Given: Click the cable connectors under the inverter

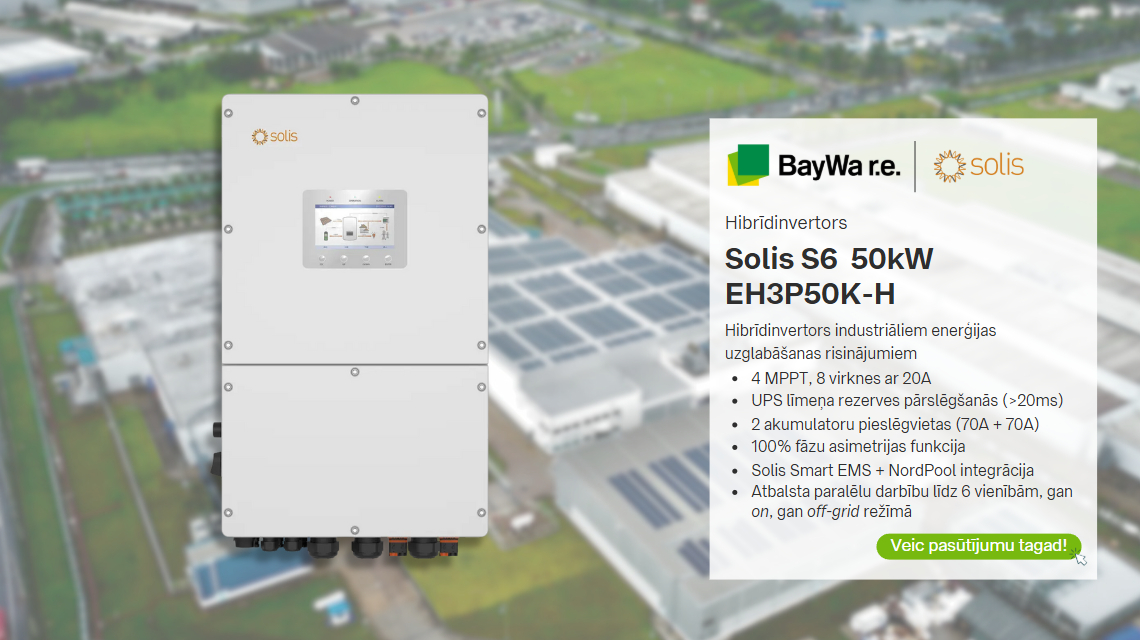Looking at the screenshot, I should (x=346, y=547).
